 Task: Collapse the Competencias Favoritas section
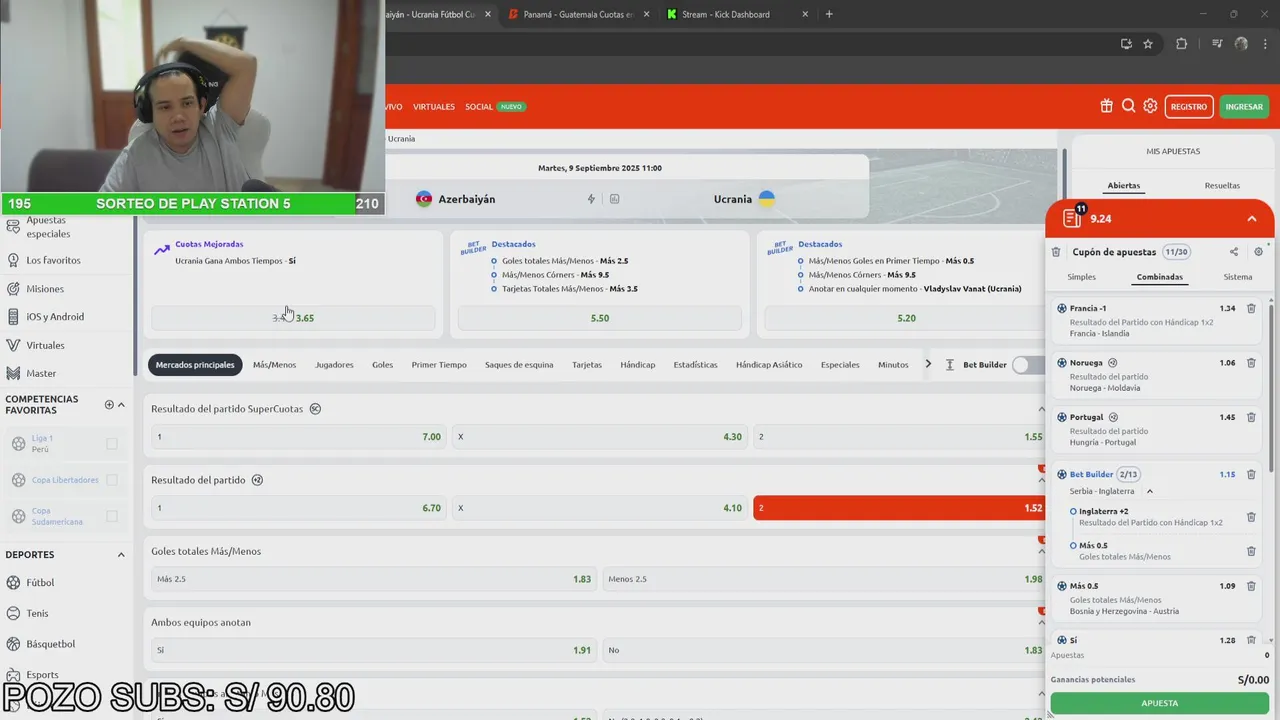(122, 404)
